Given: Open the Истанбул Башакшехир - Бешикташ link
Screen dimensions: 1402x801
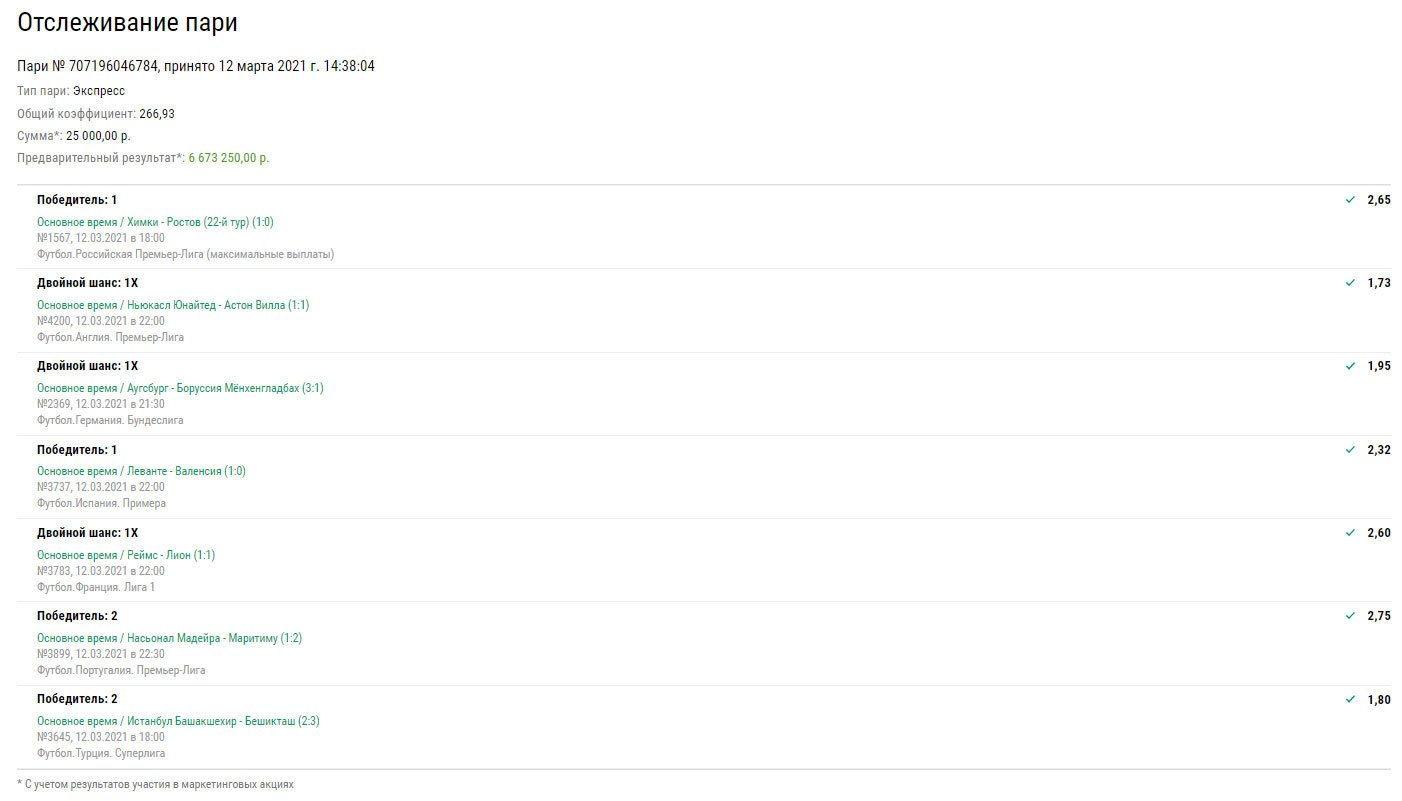Looking at the screenshot, I should coord(178,721).
